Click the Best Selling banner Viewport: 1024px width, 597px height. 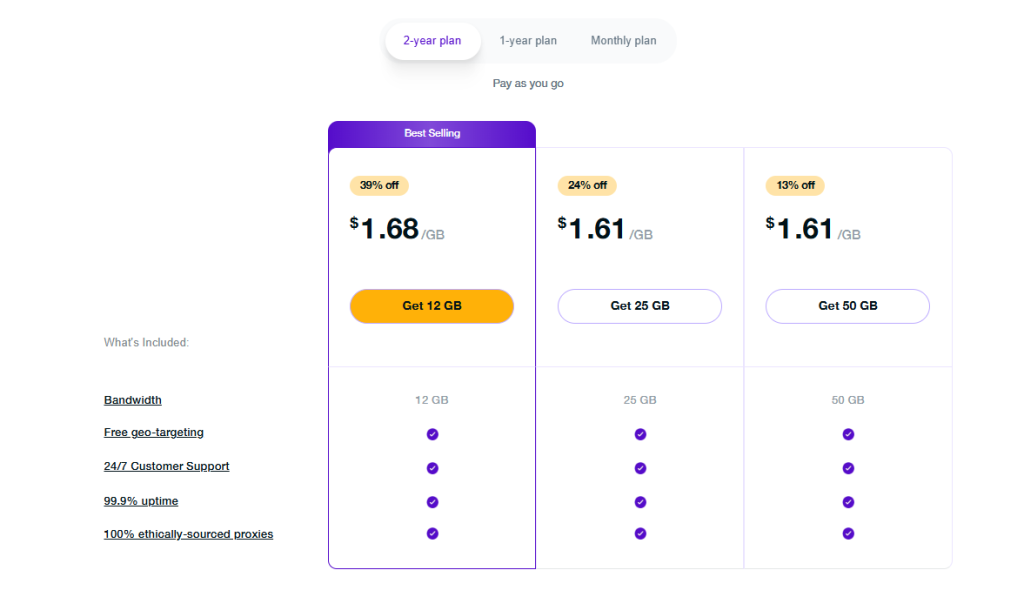432,134
